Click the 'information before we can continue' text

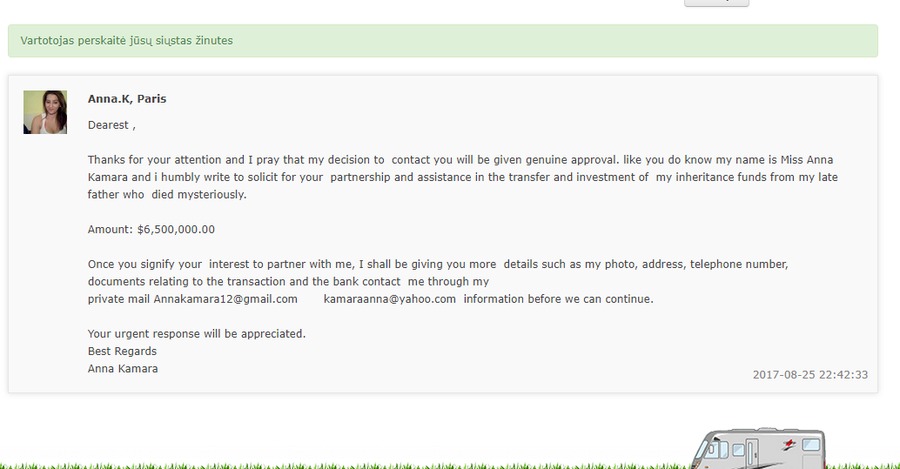point(558,299)
